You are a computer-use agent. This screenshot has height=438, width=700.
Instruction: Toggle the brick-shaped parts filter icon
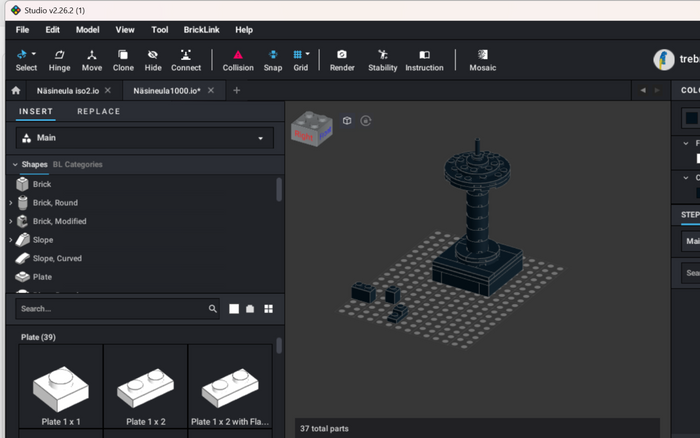pyautogui.click(x=250, y=309)
